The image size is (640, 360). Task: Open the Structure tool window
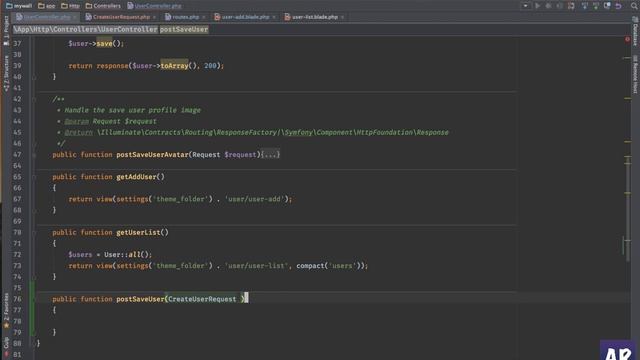click(6, 73)
